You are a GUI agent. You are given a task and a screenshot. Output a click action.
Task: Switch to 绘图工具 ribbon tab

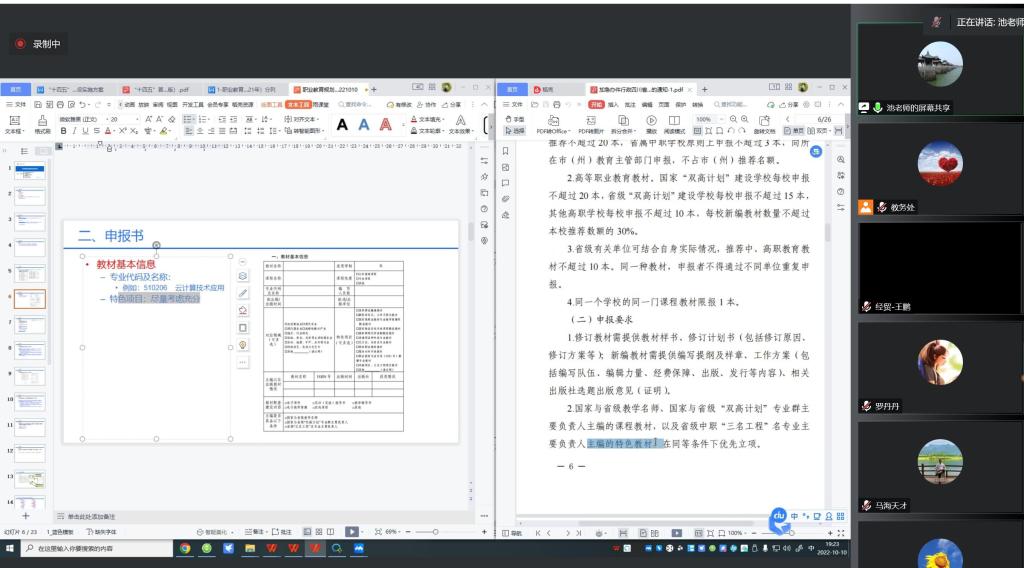click(272, 104)
